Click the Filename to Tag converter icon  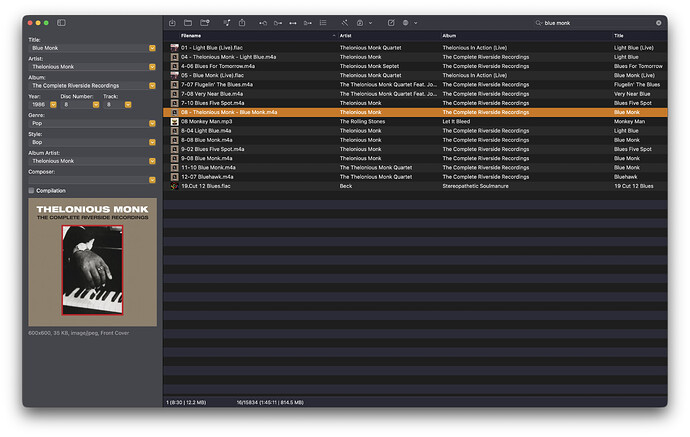click(x=278, y=23)
